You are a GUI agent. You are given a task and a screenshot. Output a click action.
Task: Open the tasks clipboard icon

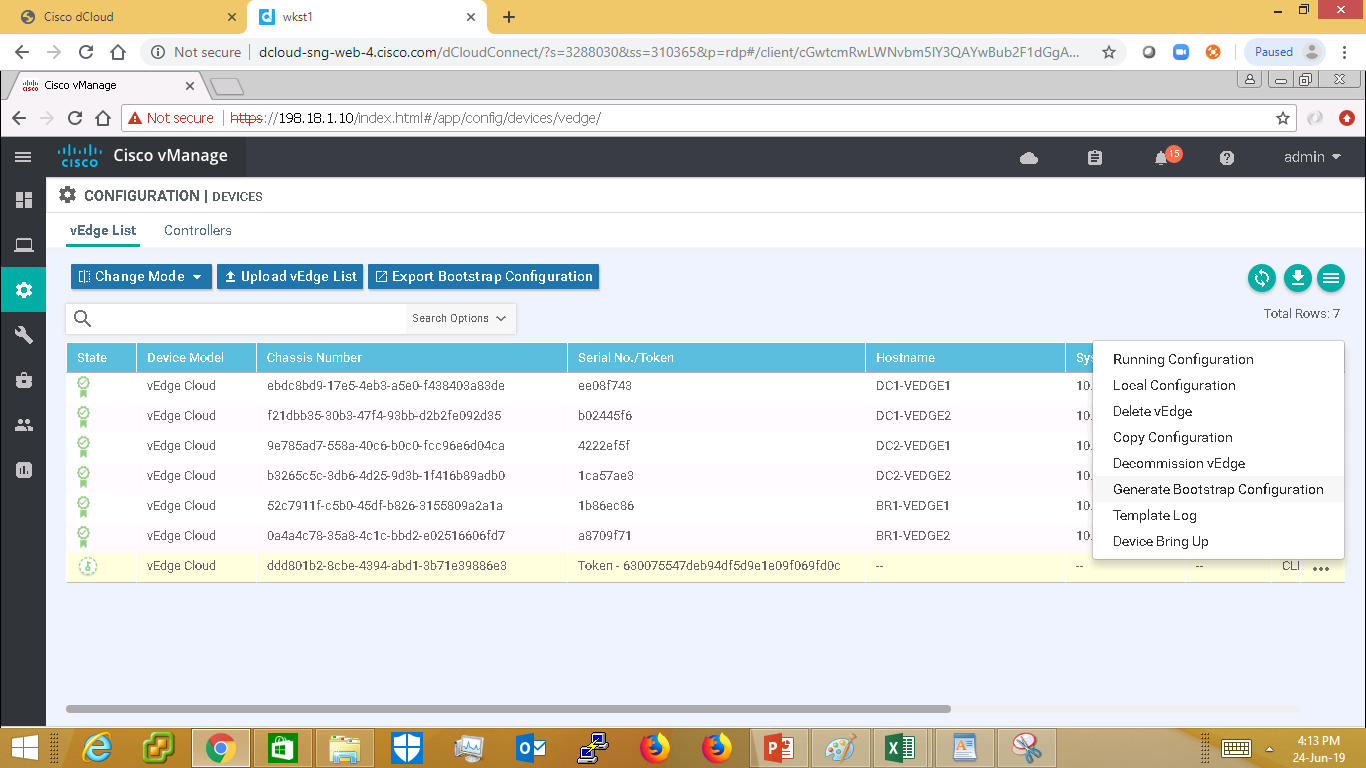click(x=1094, y=158)
